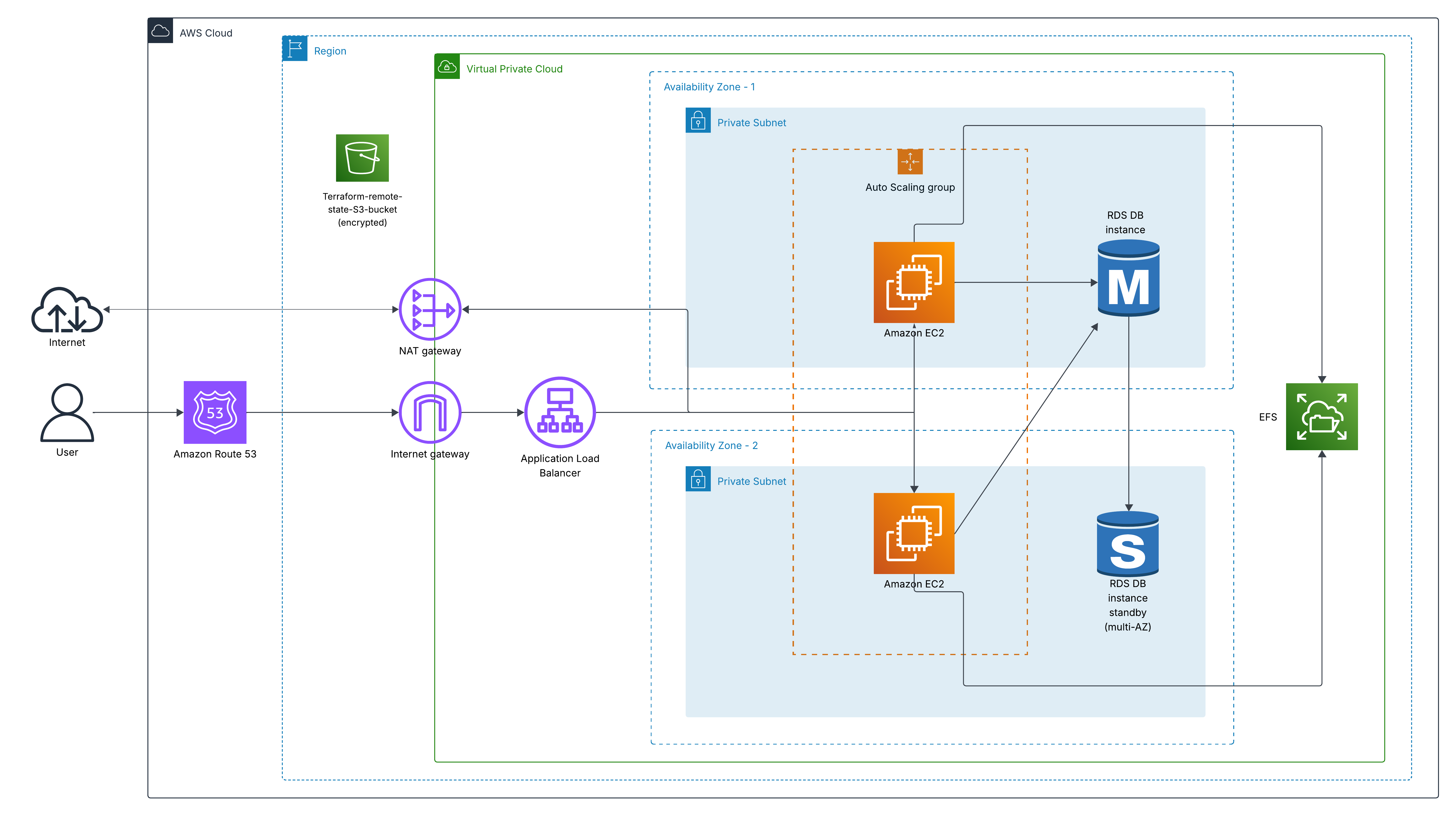Click the Amazon Route 53 icon
Image resolution: width=1456 pixels, height=816 pixels.
pos(215,412)
